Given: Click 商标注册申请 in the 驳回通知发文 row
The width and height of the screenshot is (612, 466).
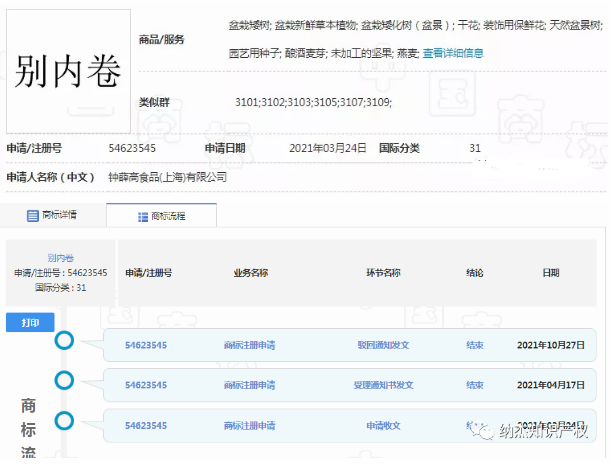Looking at the screenshot, I should [x=249, y=345].
